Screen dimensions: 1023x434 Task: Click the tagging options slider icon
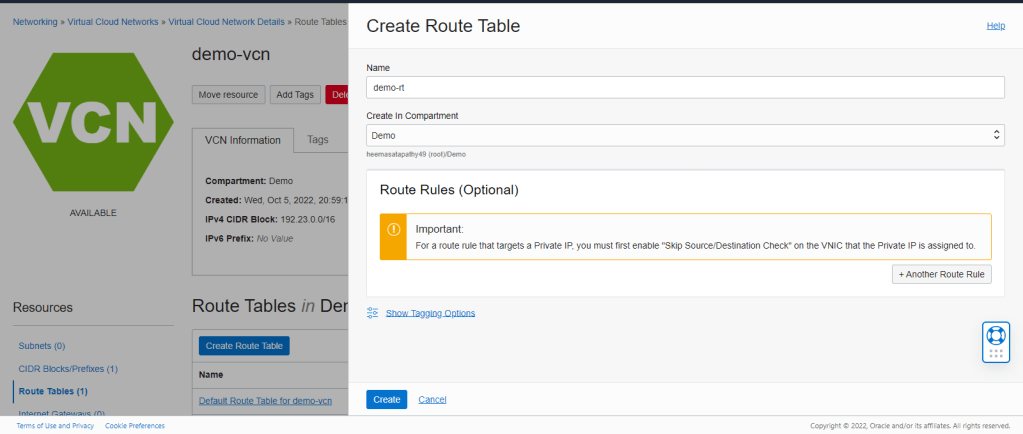(372, 313)
